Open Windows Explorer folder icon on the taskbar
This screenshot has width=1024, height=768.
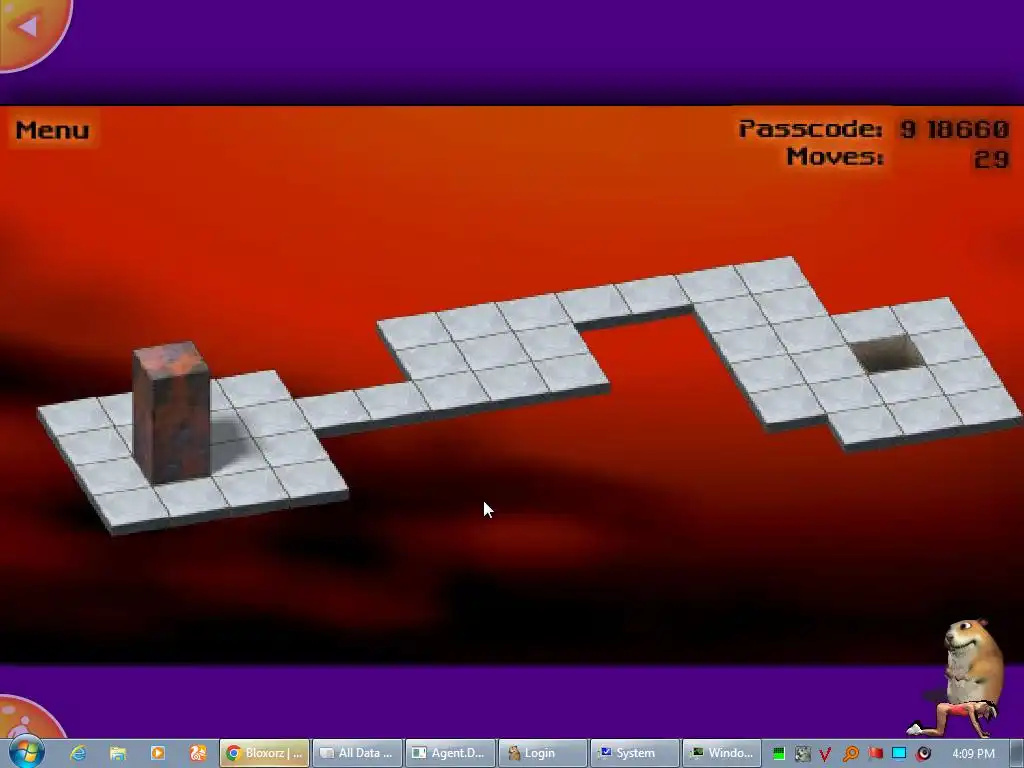coord(118,753)
